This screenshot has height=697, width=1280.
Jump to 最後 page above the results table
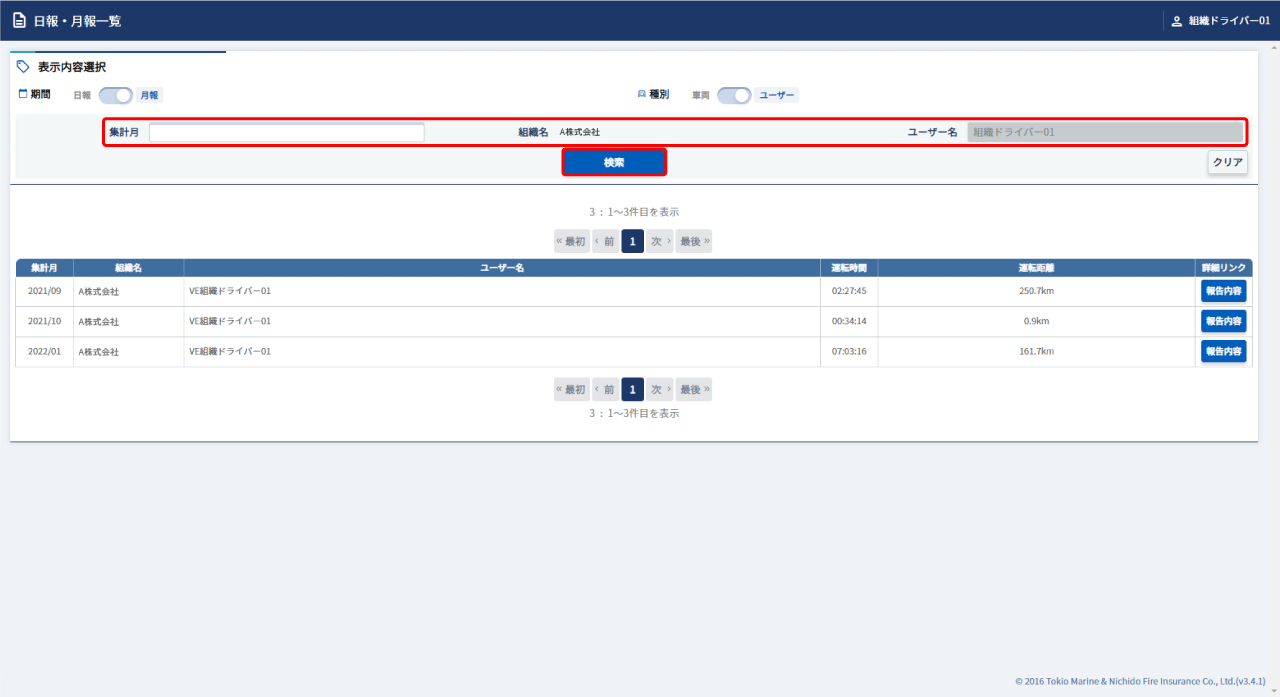click(x=694, y=241)
